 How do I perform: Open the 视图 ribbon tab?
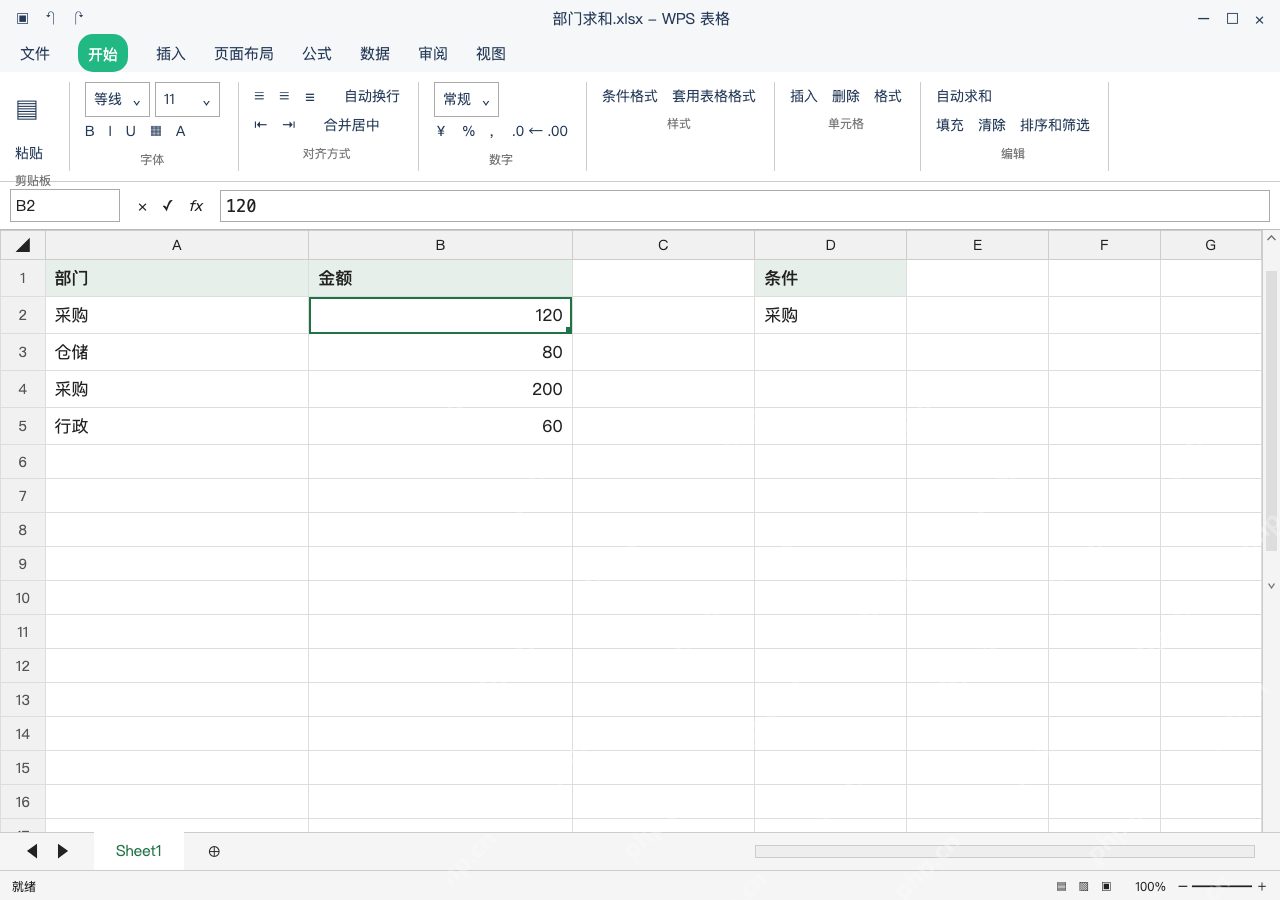491,54
